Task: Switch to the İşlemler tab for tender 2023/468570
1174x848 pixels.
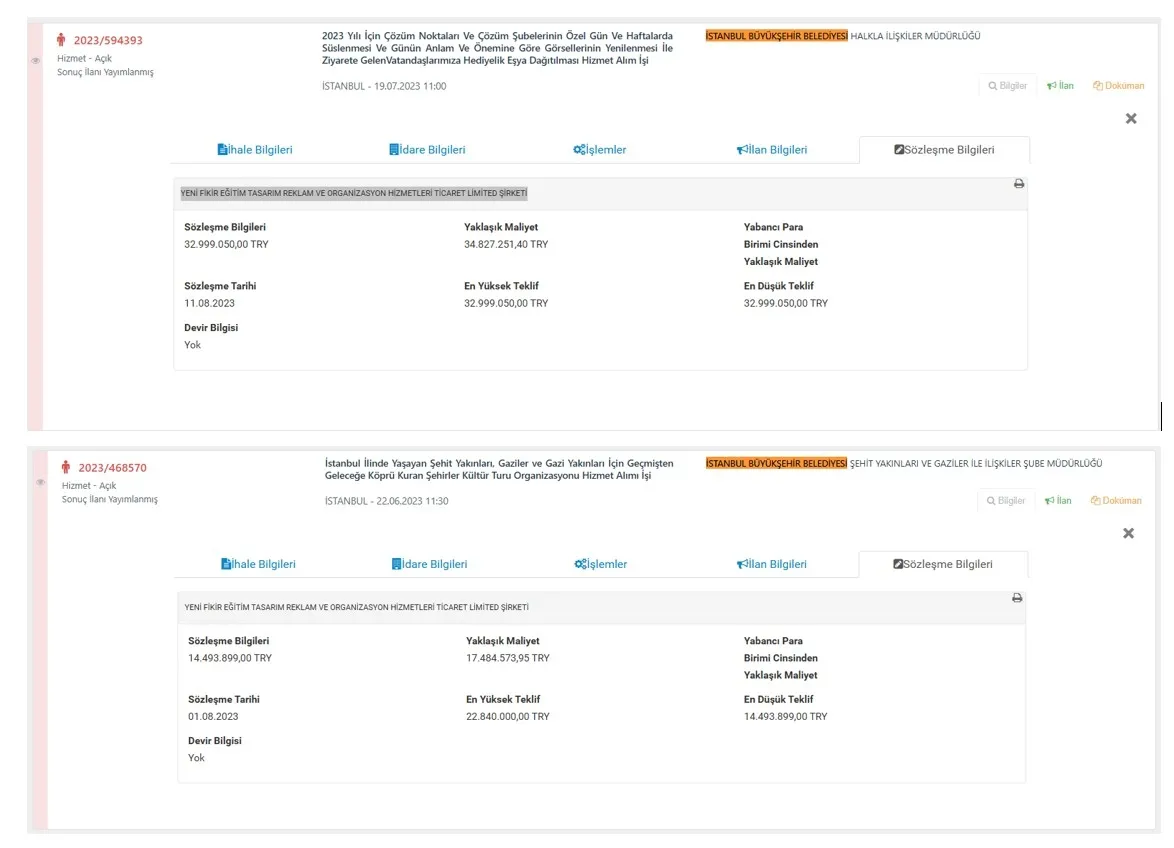Action: tap(600, 564)
